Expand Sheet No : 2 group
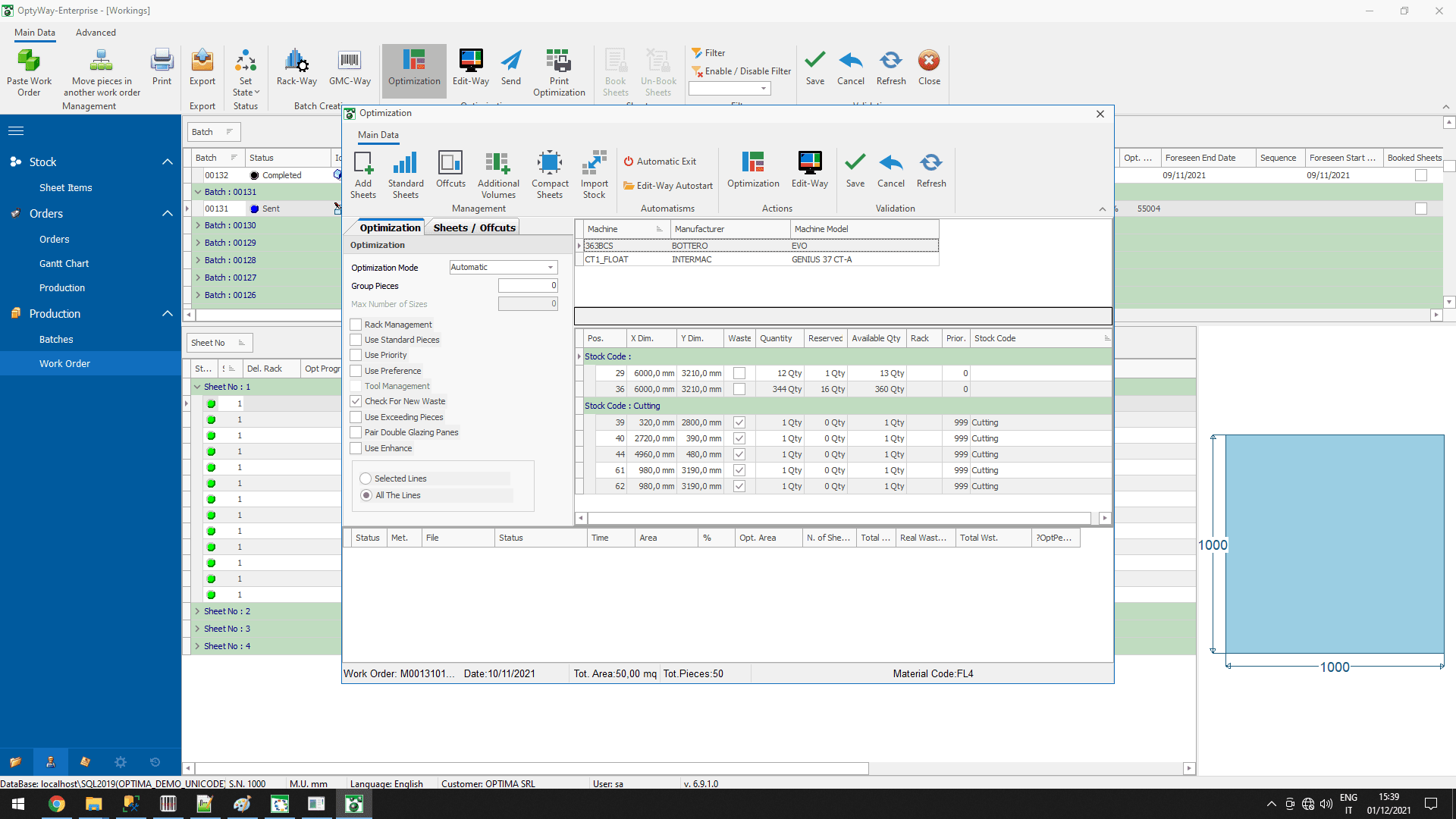Screen dimensions: 1456x819 [198, 611]
